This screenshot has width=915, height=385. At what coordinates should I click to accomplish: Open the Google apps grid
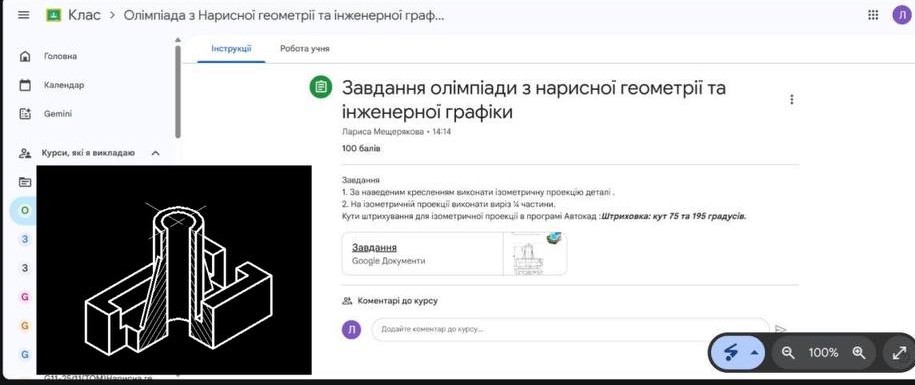click(x=873, y=15)
